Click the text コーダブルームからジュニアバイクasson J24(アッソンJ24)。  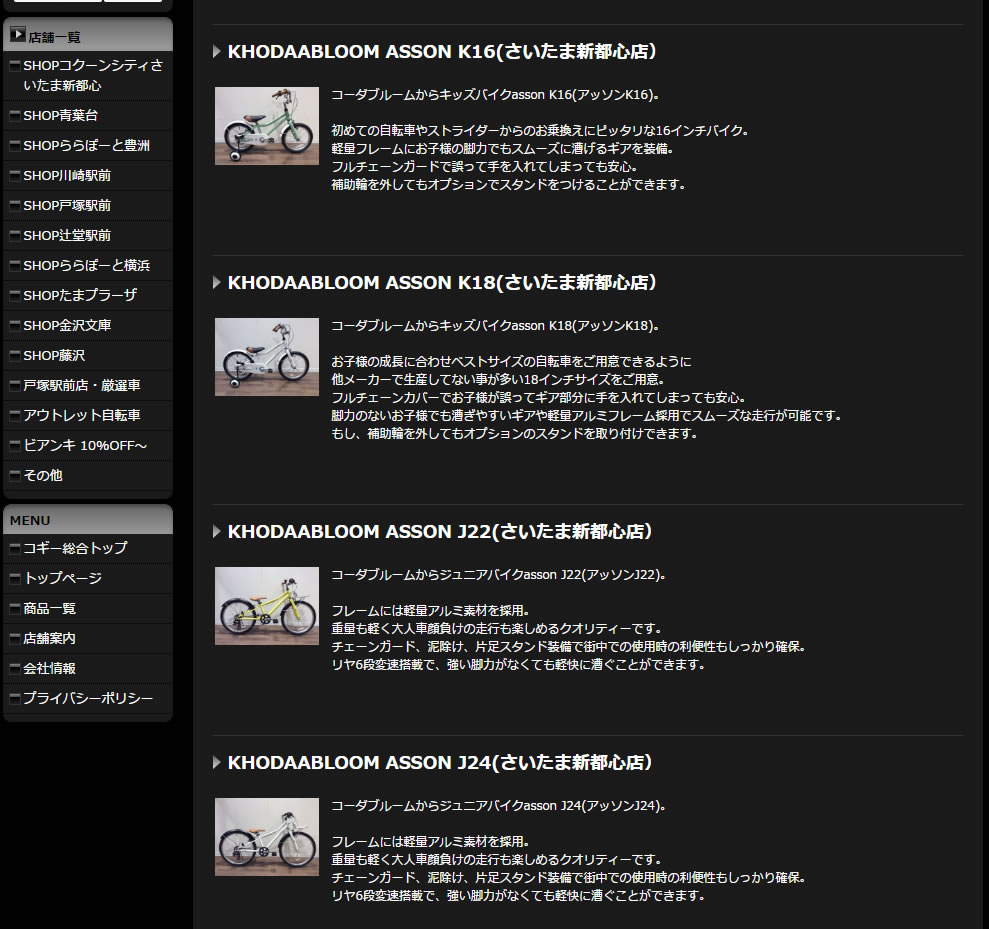click(x=498, y=805)
